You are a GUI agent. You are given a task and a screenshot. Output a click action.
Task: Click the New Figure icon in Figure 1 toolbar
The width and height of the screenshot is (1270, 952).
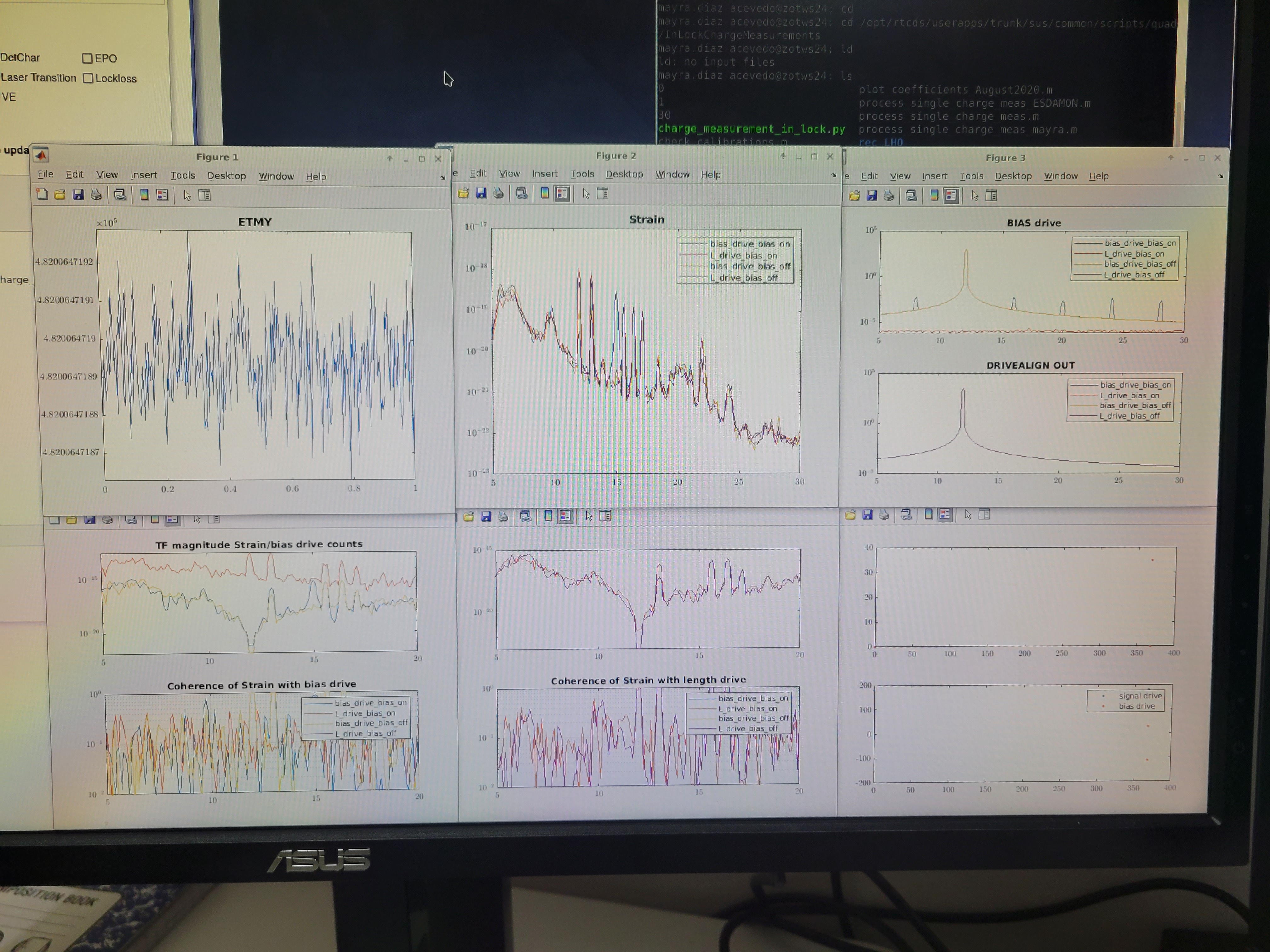(x=42, y=195)
